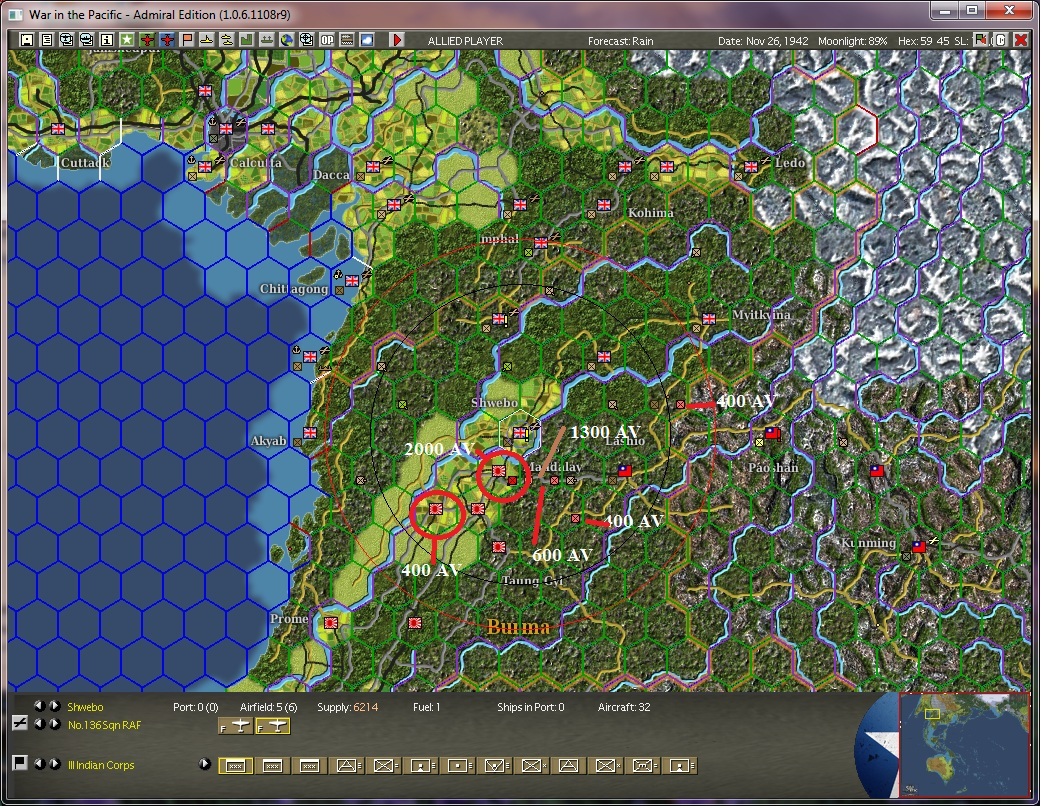Click the green star toolbar icon
This screenshot has width=1044, height=808.
coord(127,40)
